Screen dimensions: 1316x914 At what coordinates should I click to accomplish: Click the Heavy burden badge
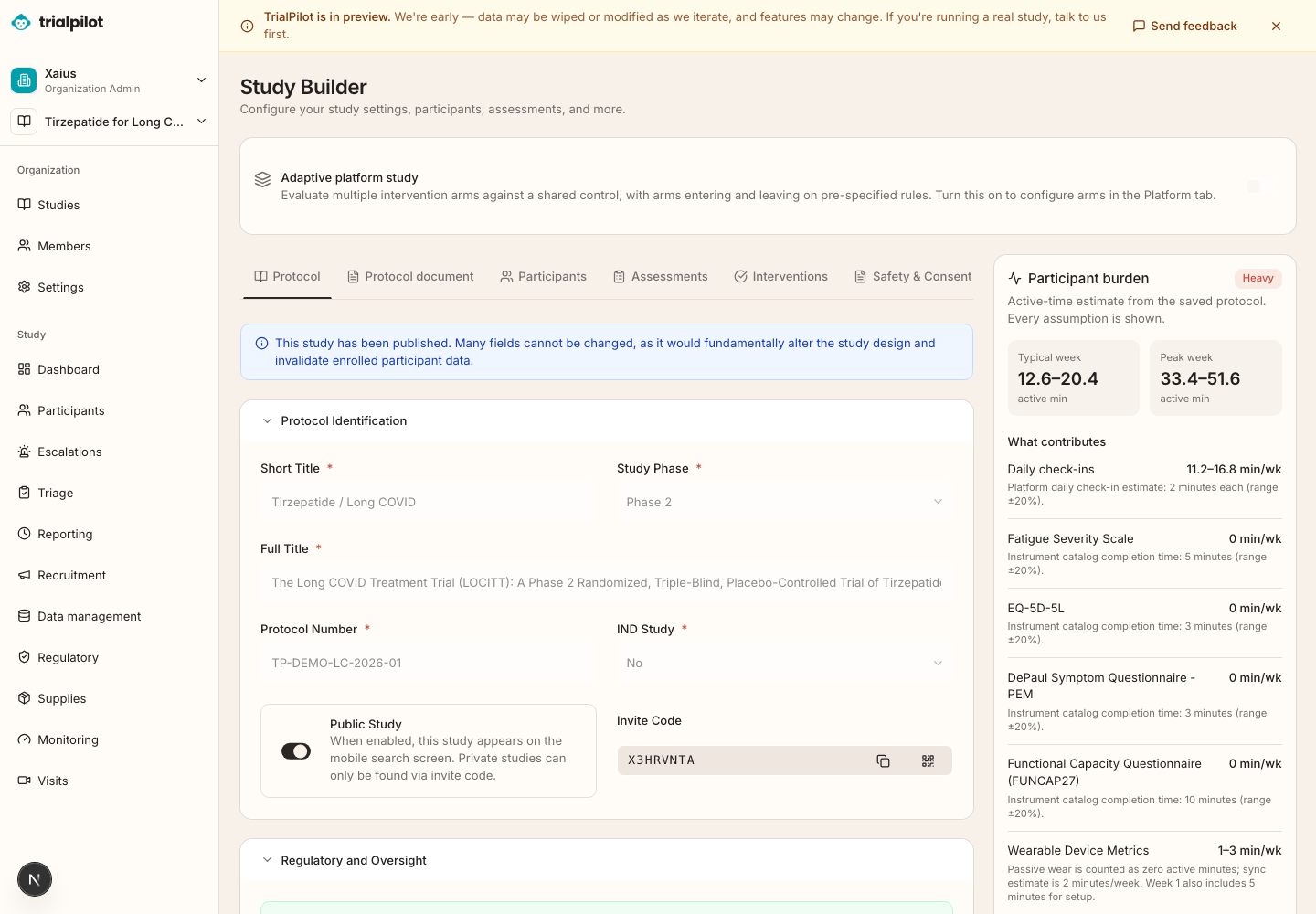tap(1258, 278)
